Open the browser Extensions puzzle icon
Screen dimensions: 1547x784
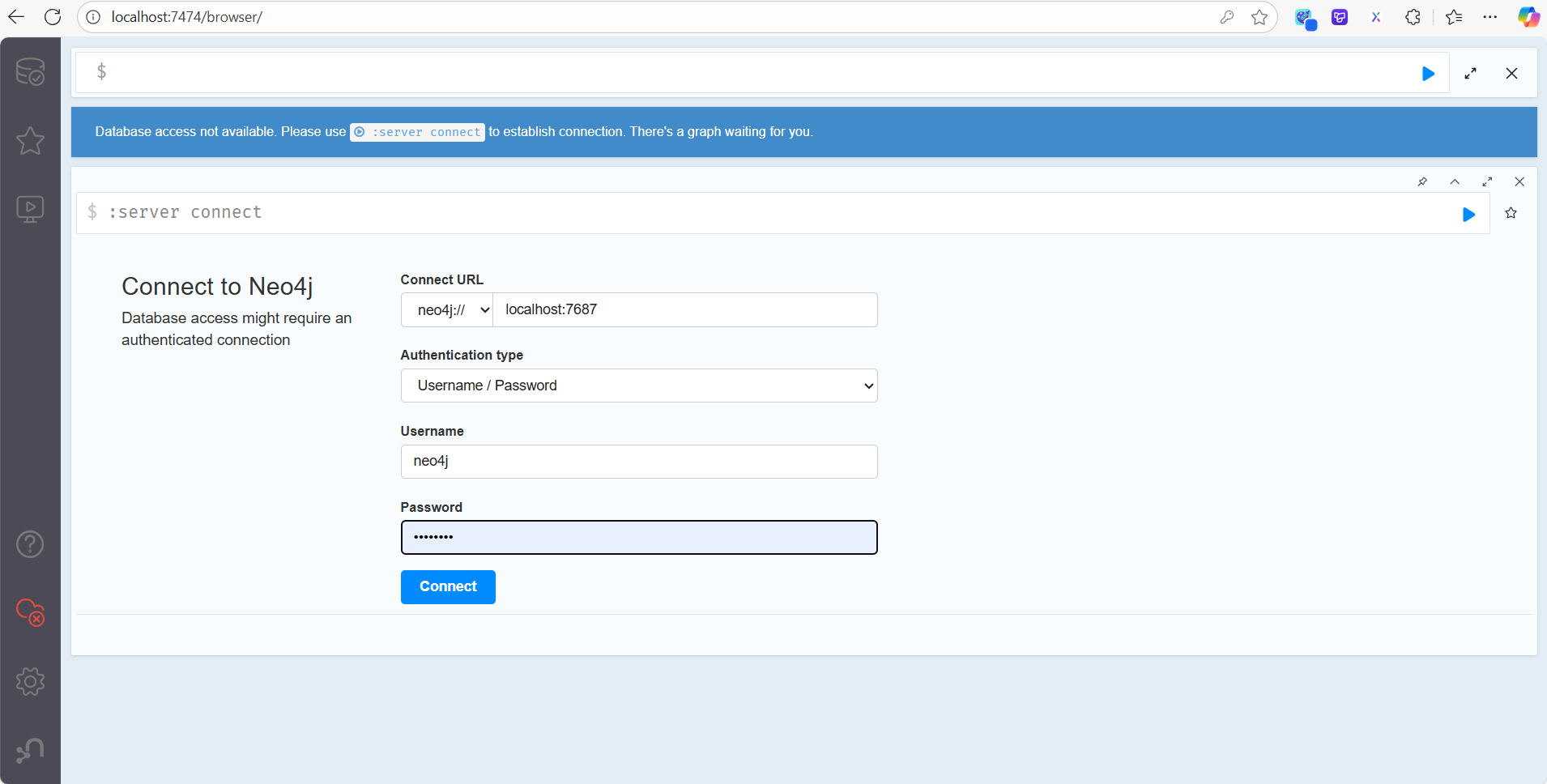1413,17
